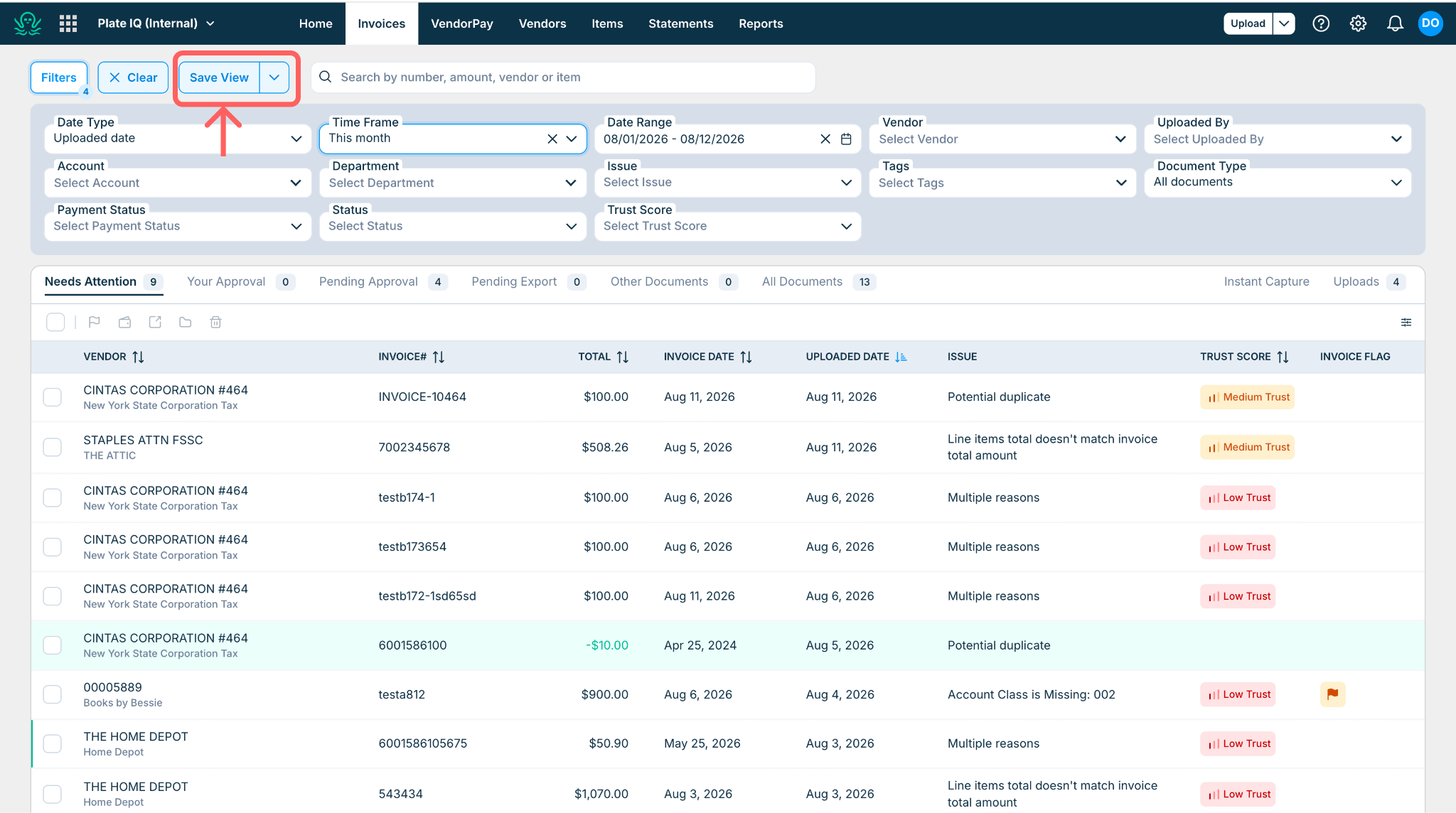Open the calendar icon in Date Range
The height and width of the screenshot is (813, 1456).
846,139
